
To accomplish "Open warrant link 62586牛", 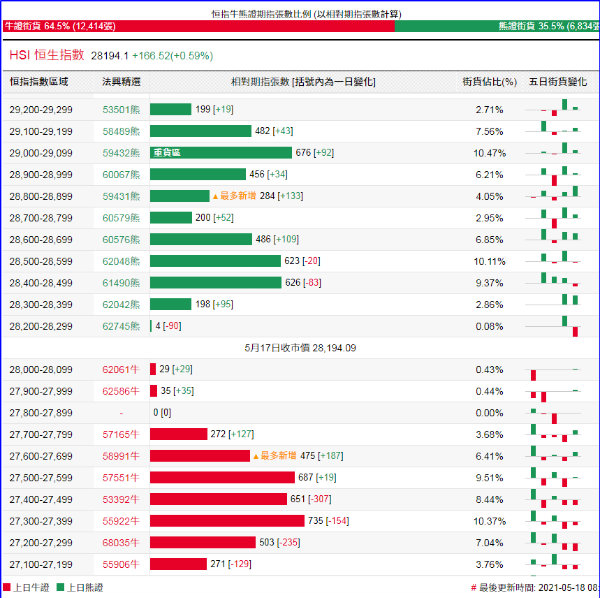I will click(x=121, y=391).
